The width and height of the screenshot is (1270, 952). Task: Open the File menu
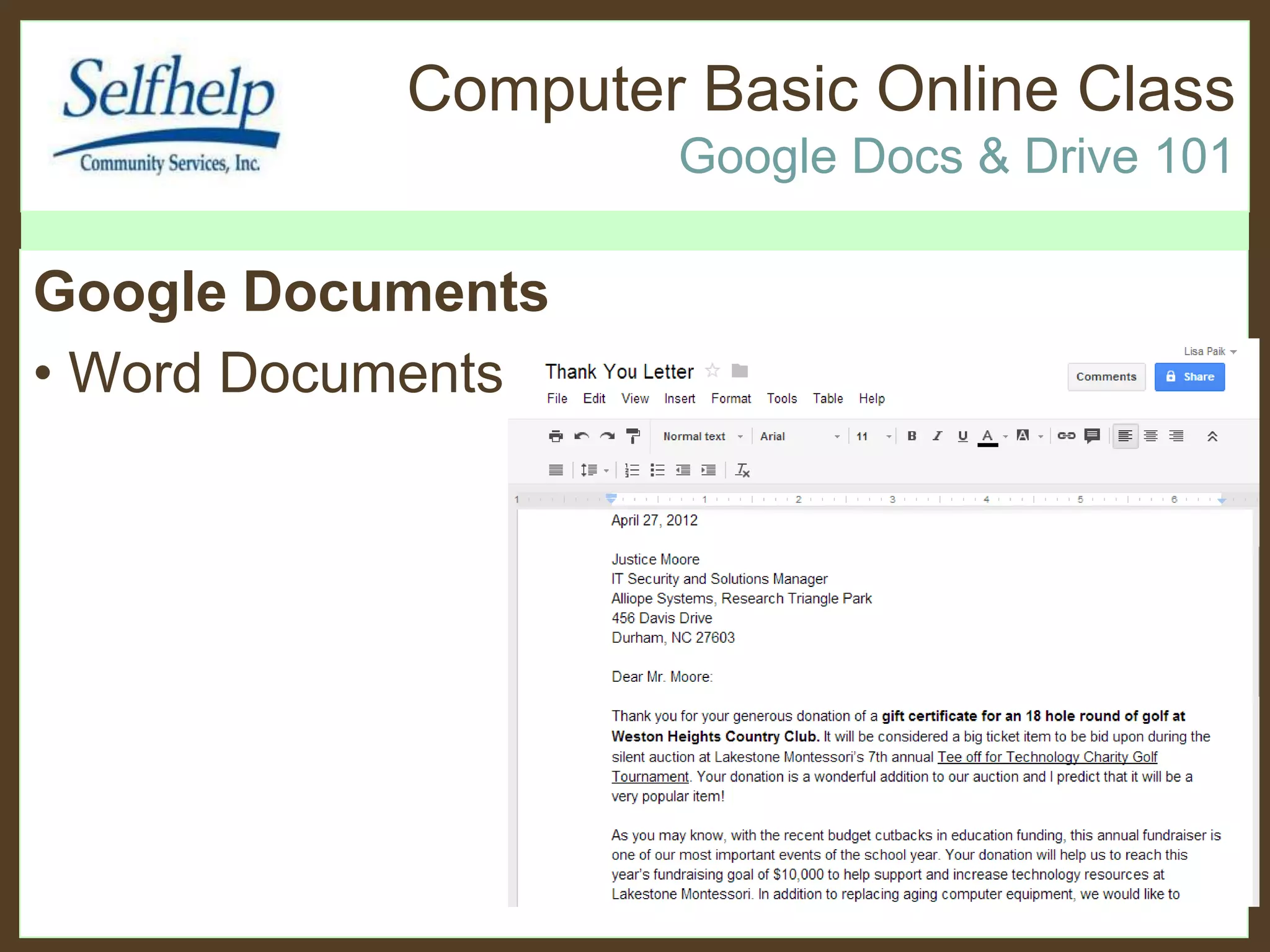pos(557,399)
